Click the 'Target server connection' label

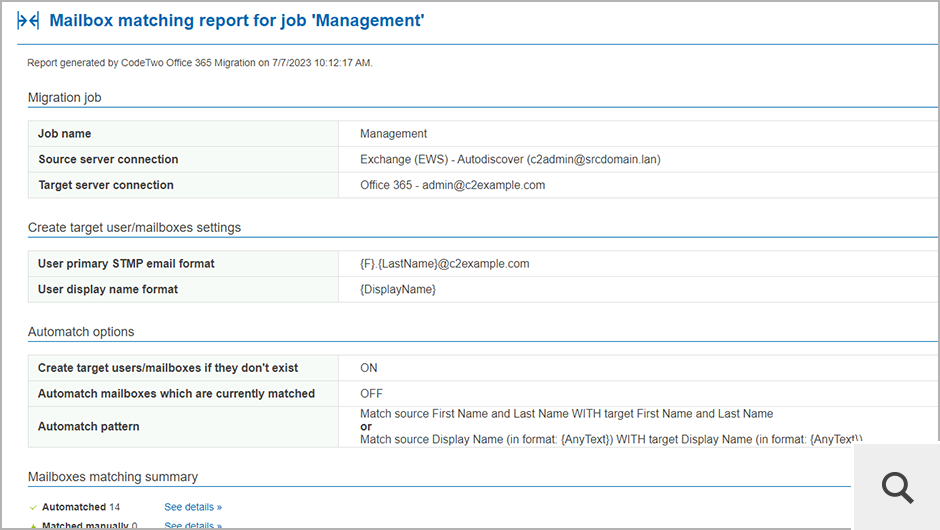106,185
